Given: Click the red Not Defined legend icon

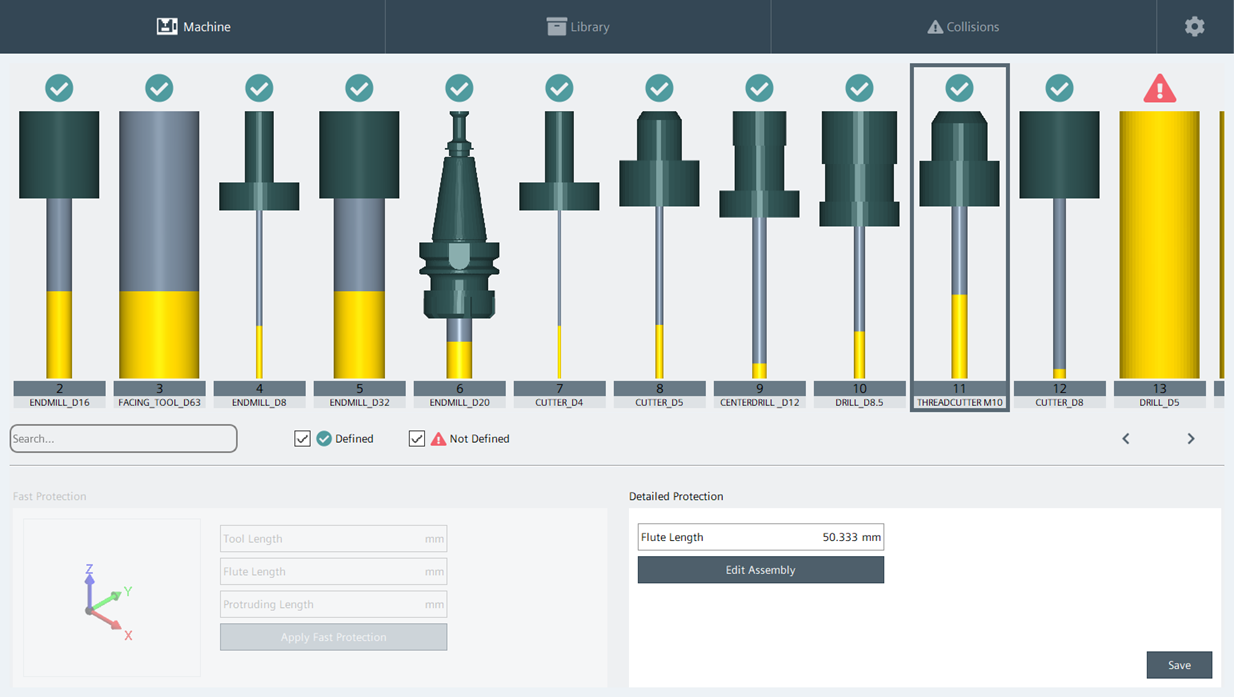Looking at the screenshot, I should pos(438,438).
